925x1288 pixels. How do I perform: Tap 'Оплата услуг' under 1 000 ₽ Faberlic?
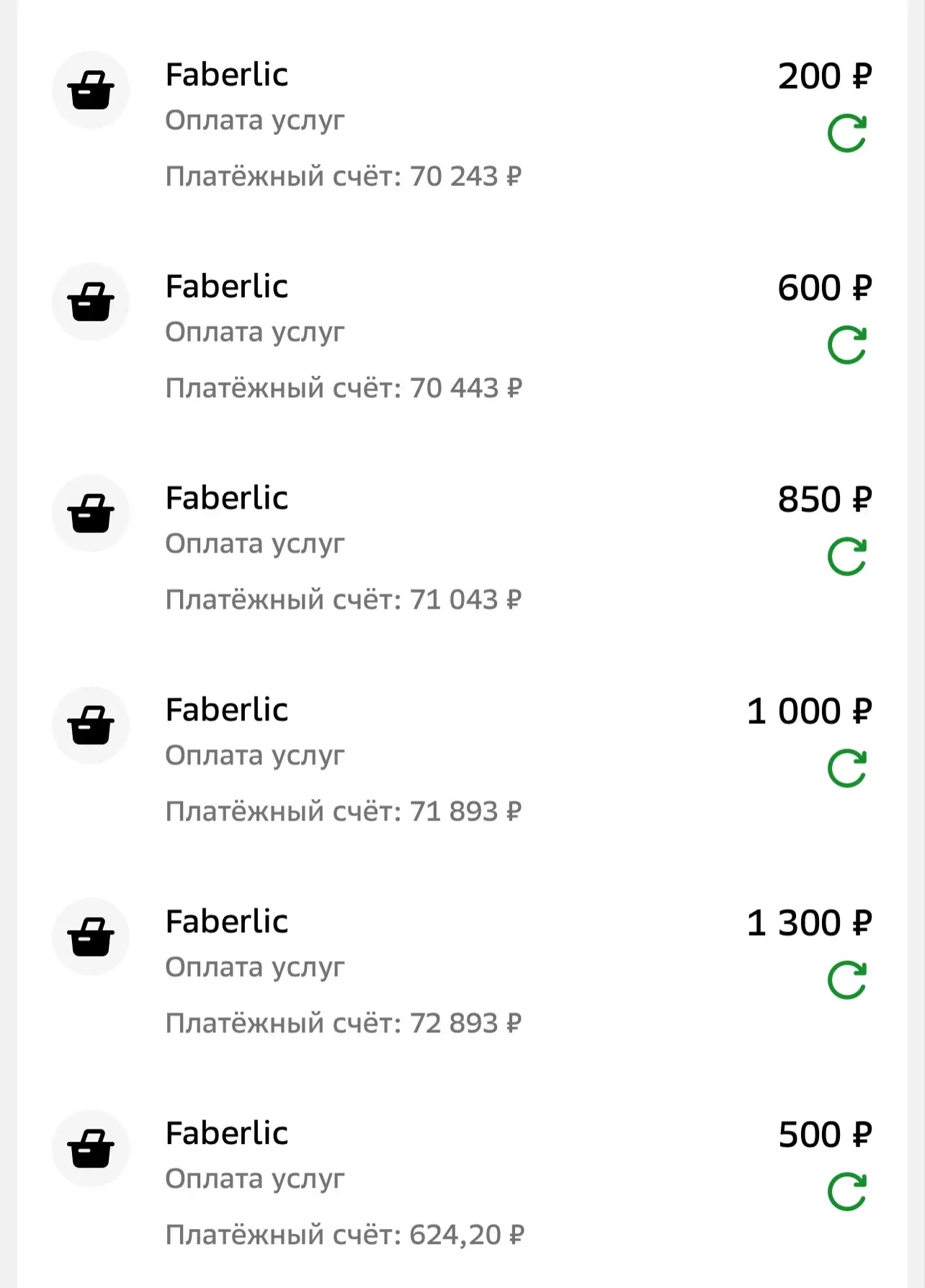[x=255, y=756]
